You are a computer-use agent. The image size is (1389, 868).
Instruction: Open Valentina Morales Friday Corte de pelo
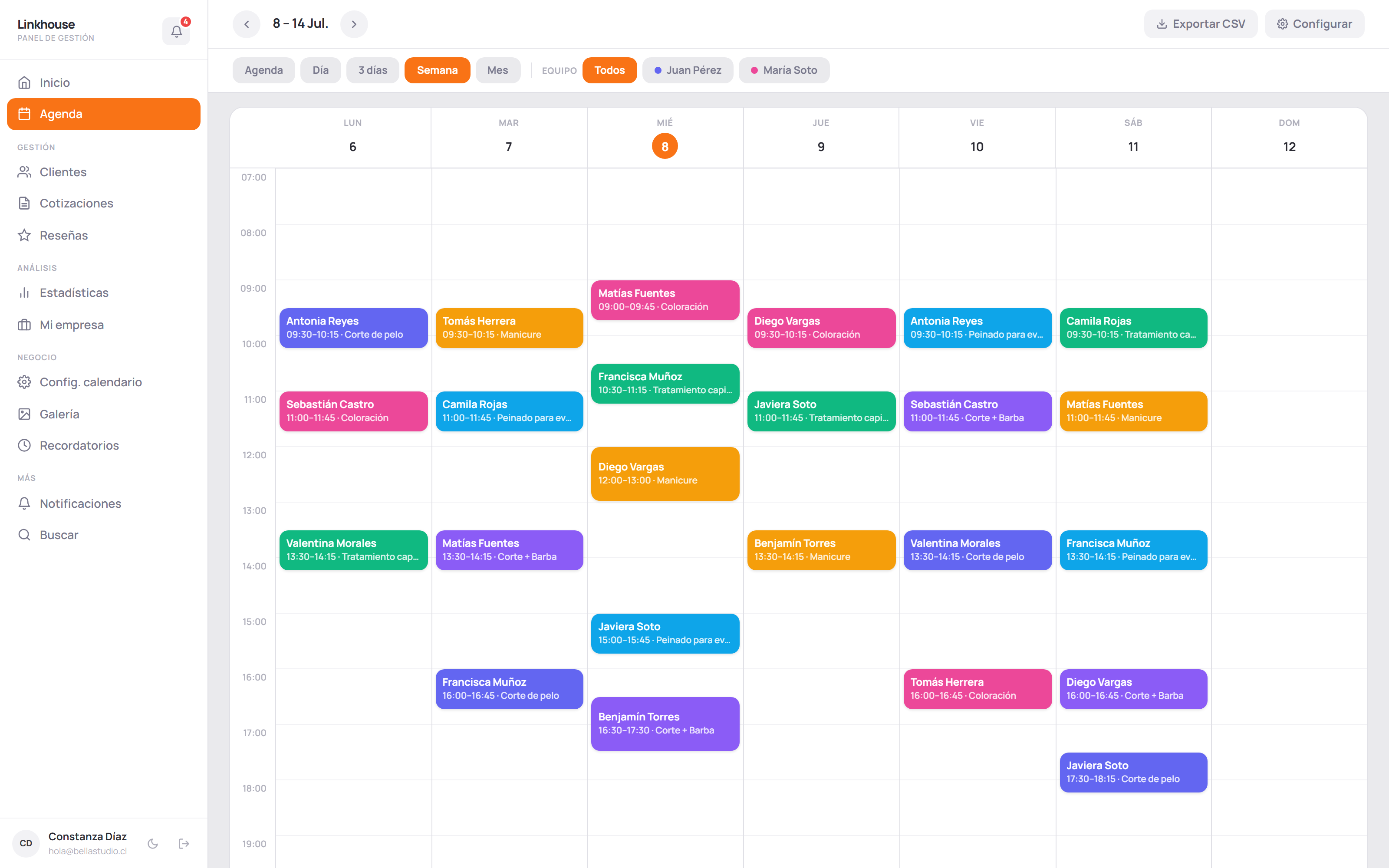pos(978,550)
